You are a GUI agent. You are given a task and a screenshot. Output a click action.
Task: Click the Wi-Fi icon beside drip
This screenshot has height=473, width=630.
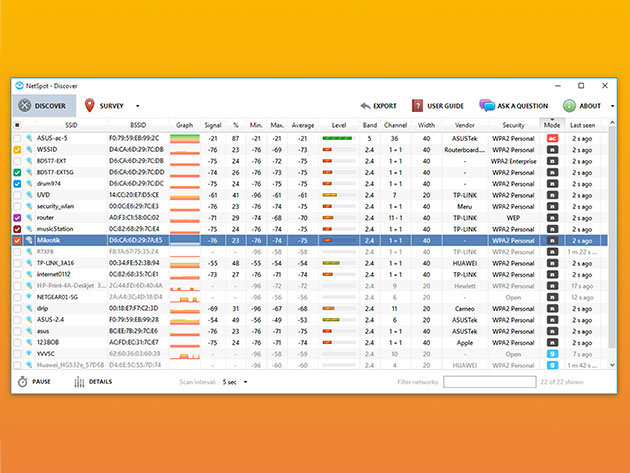(x=29, y=308)
